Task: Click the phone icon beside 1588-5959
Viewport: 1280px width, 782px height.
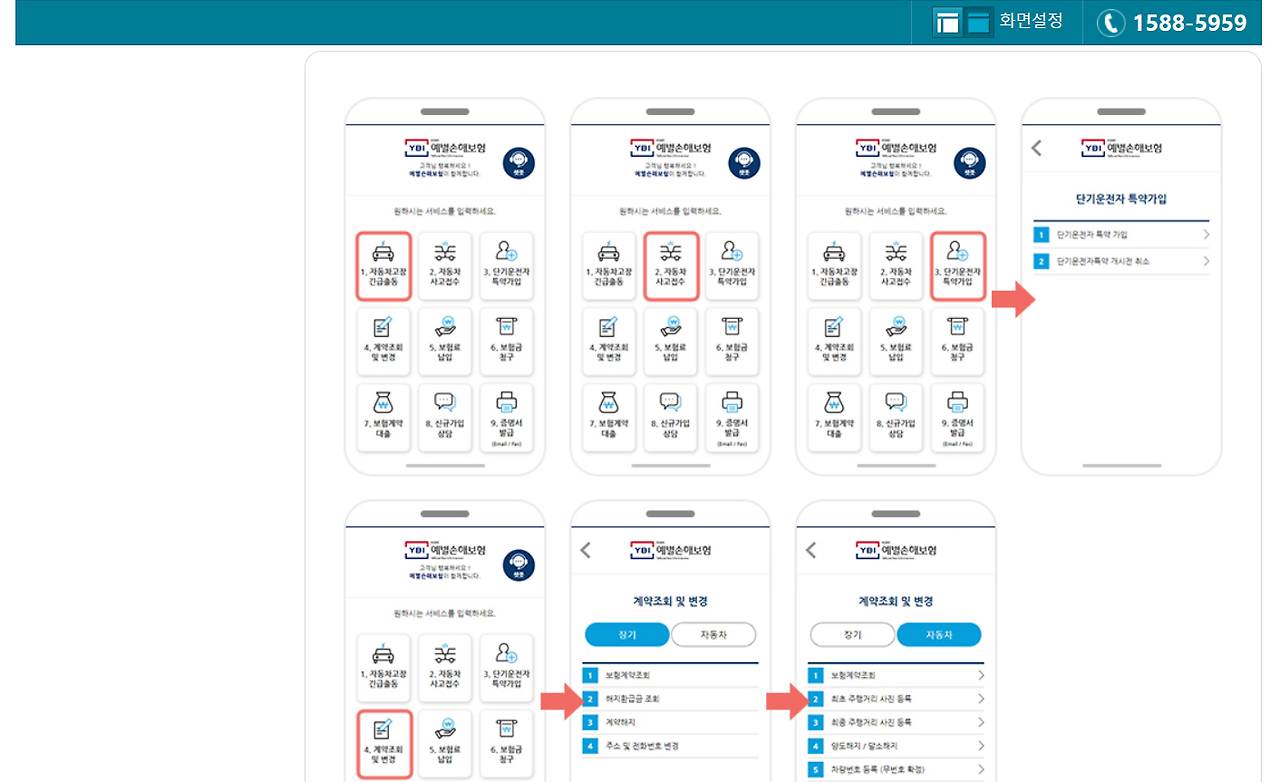Action: 1111,23
